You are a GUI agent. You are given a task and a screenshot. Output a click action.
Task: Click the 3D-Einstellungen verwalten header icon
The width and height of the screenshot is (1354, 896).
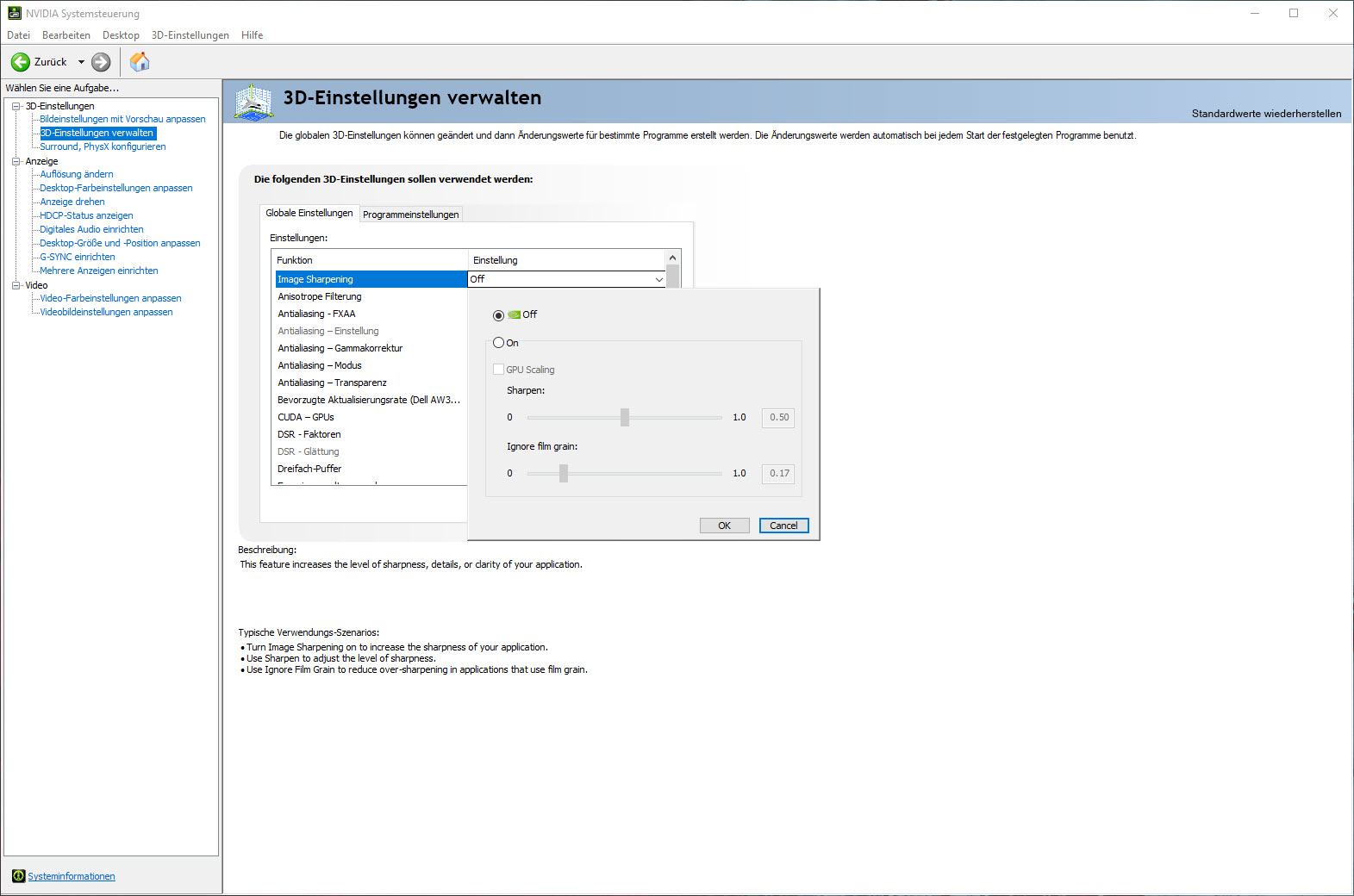[253, 103]
